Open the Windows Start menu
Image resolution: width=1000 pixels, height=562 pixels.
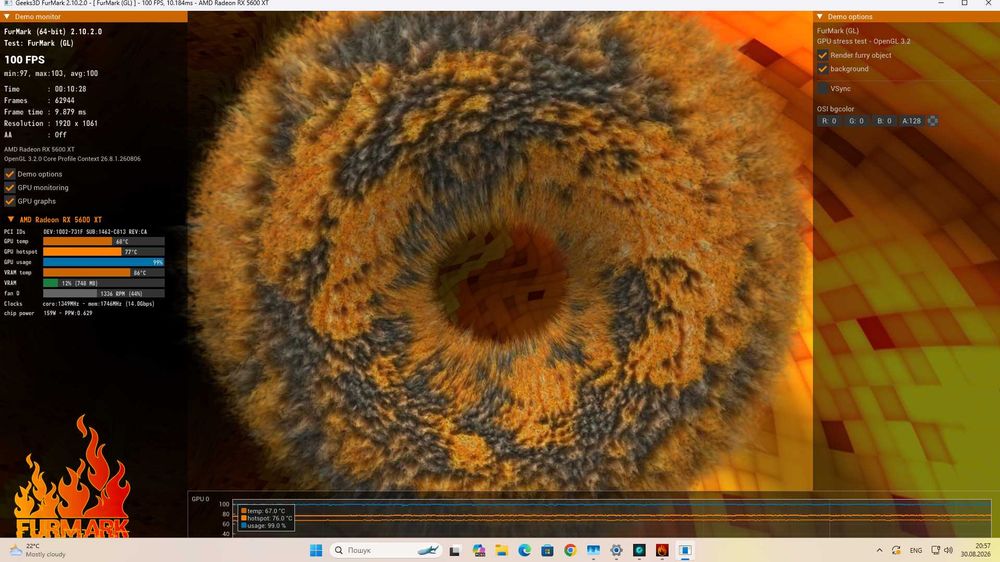[x=316, y=550]
